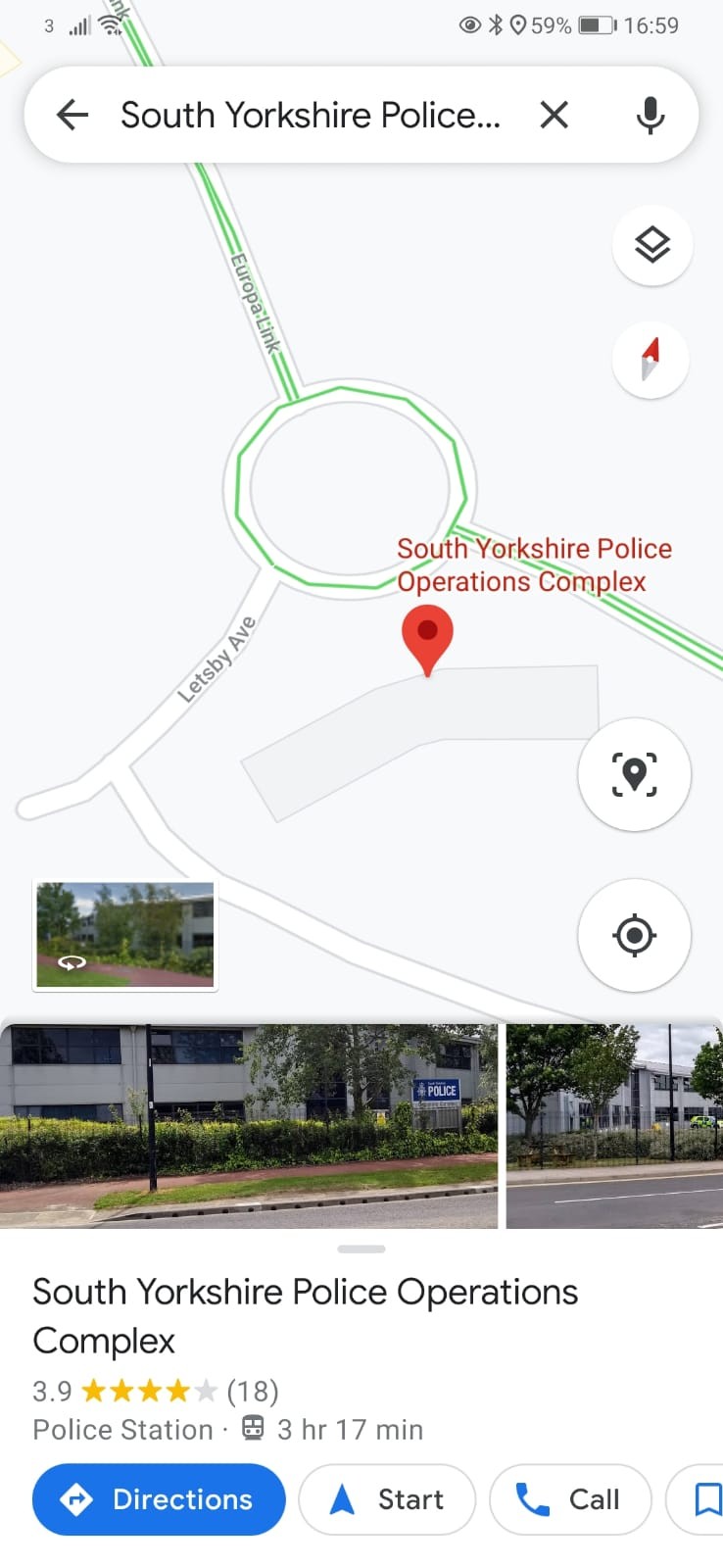The height and width of the screenshot is (1568, 723).
Task: Start navigation with Start button
Action: coord(387,1499)
